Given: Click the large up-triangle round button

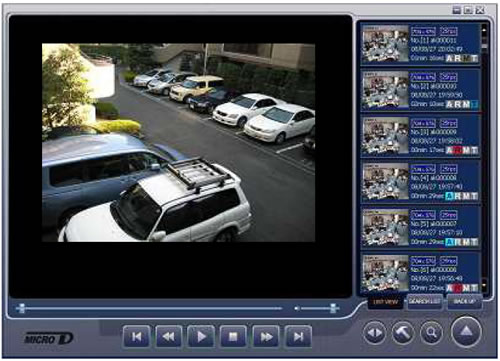Looking at the screenshot, I should click(466, 331).
